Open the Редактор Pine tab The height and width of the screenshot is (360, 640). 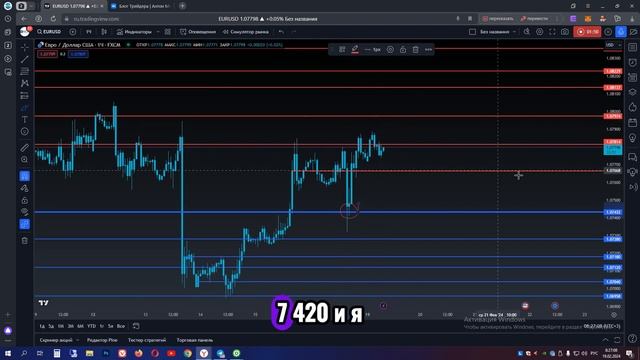tap(102, 340)
